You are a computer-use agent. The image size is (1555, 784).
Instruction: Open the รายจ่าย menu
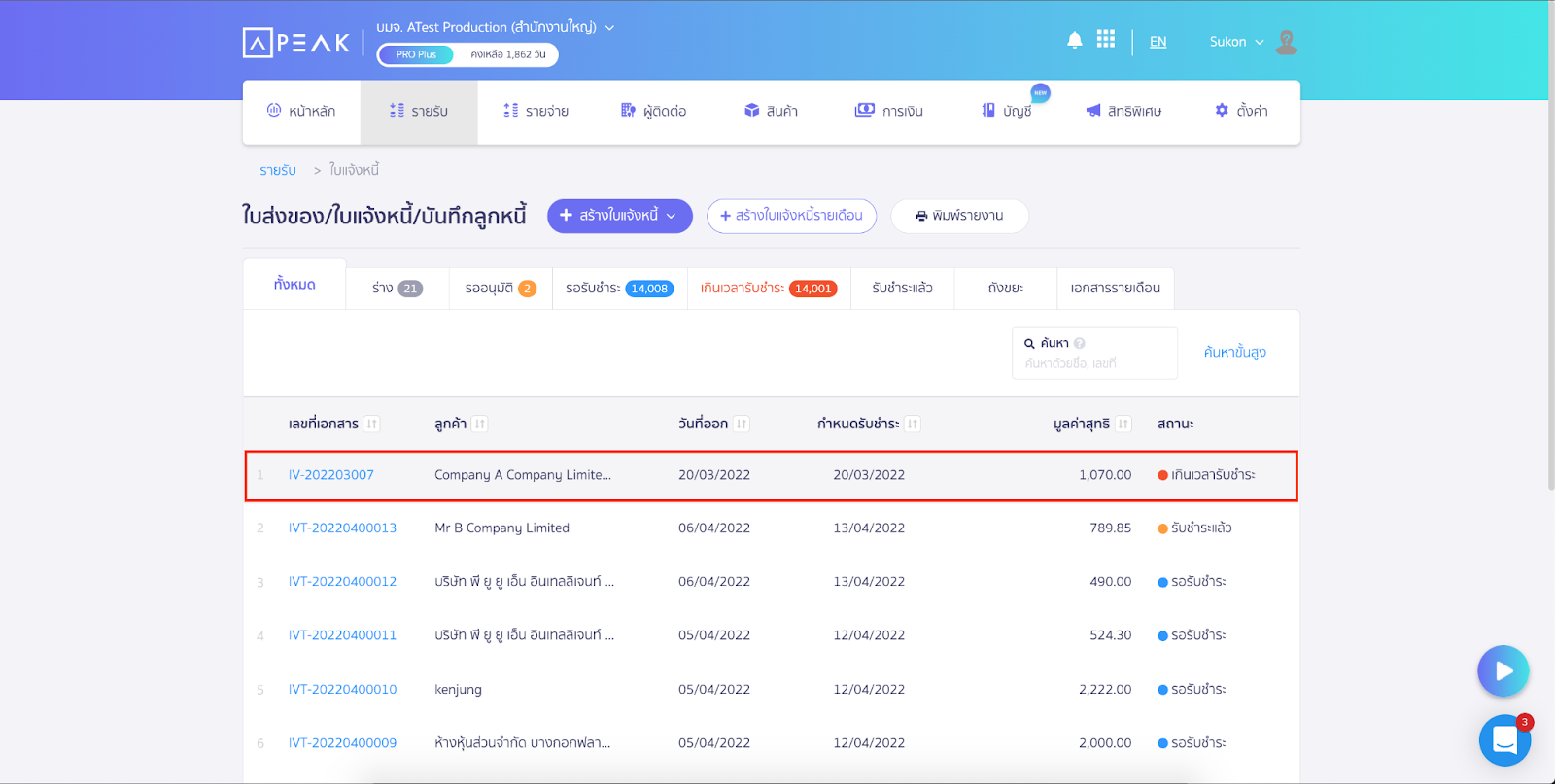tap(536, 112)
